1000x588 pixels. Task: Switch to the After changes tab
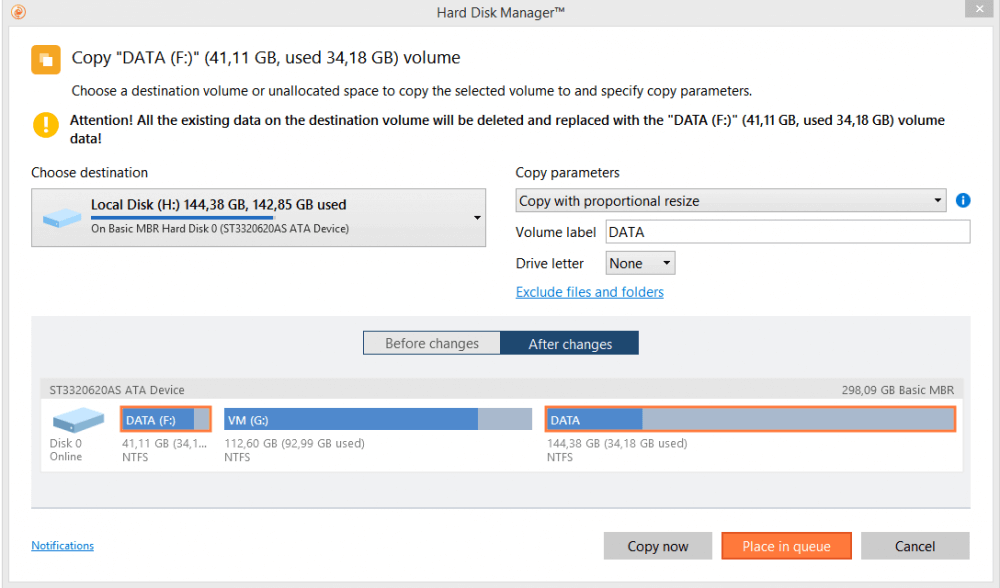[x=569, y=342]
